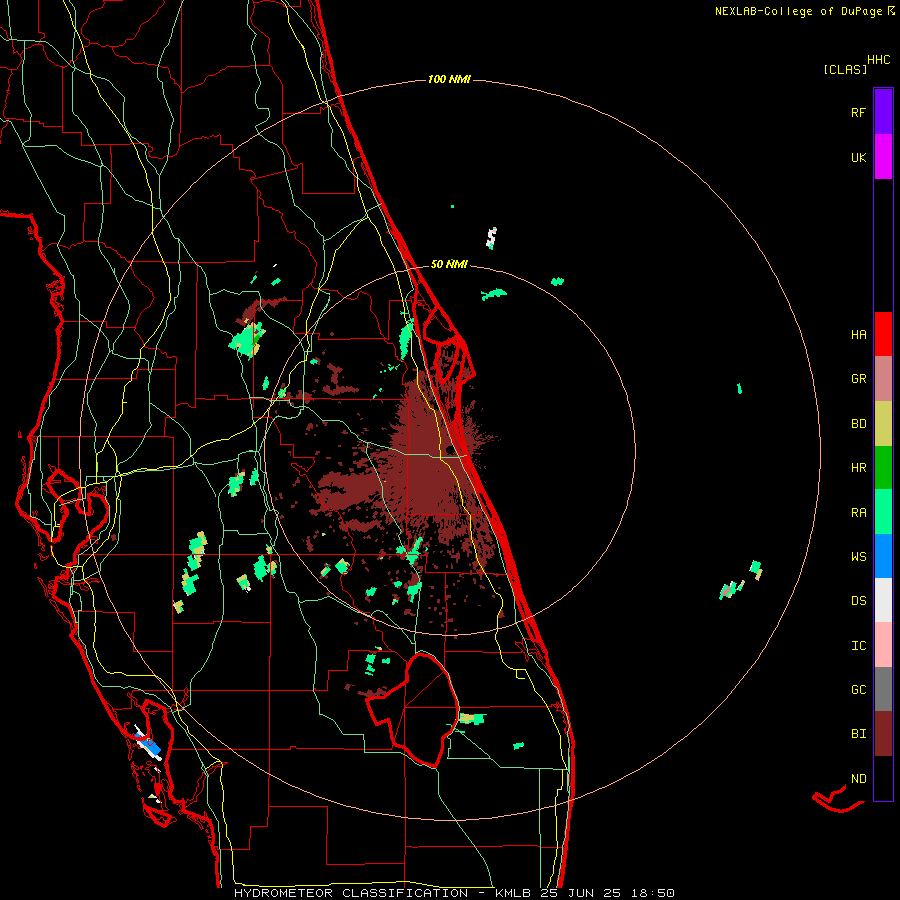Click the 'BI' legend label

pos(858,734)
